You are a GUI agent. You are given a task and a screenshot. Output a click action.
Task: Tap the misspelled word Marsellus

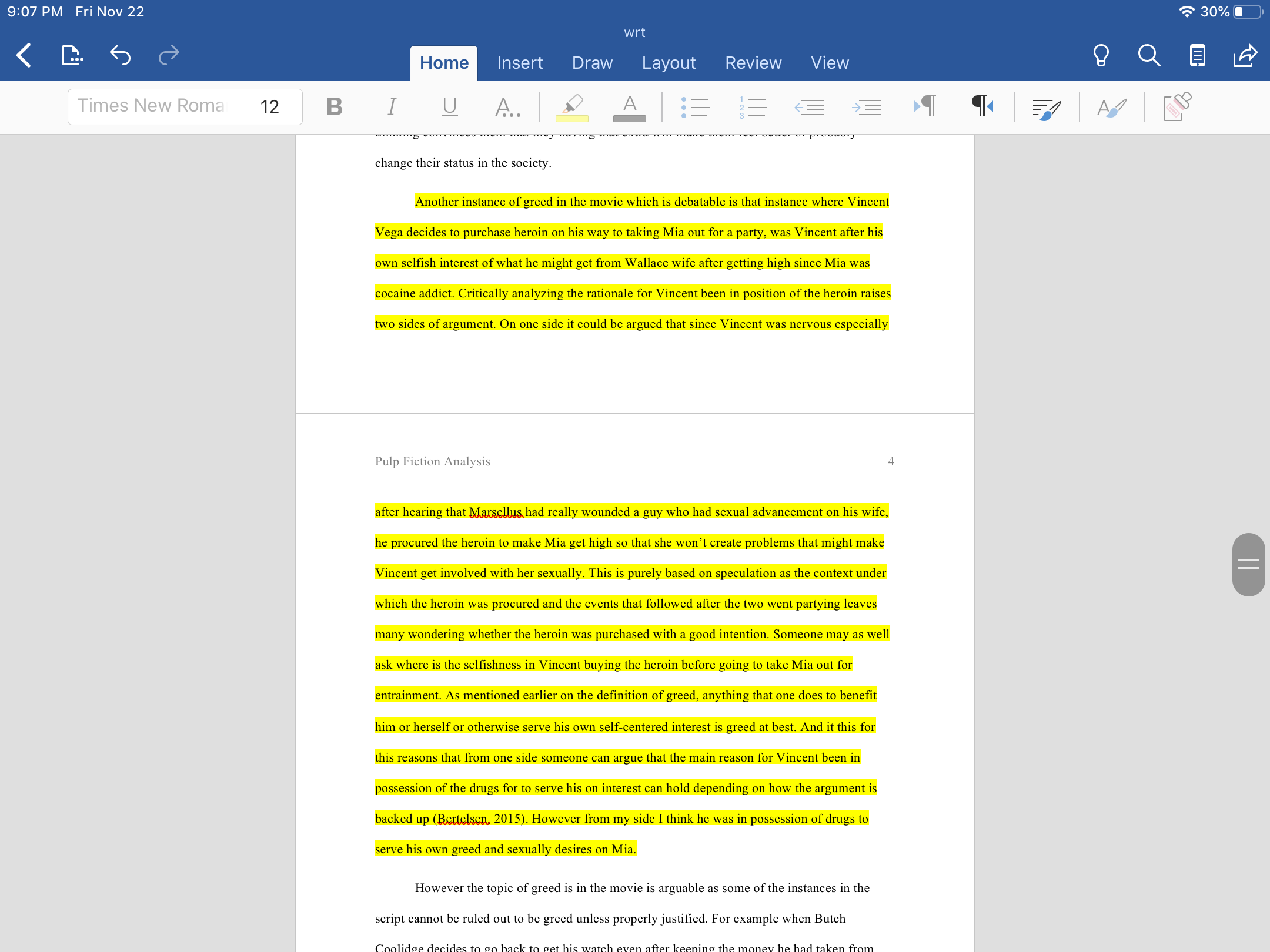tap(496, 512)
